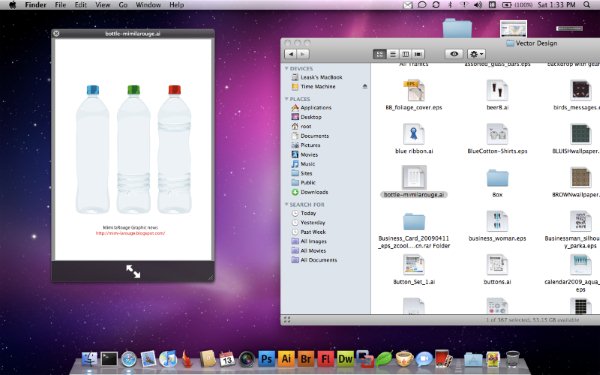The image size is (600, 375).
Task: Collapse the DEVICES sidebar section
Action: [286, 68]
